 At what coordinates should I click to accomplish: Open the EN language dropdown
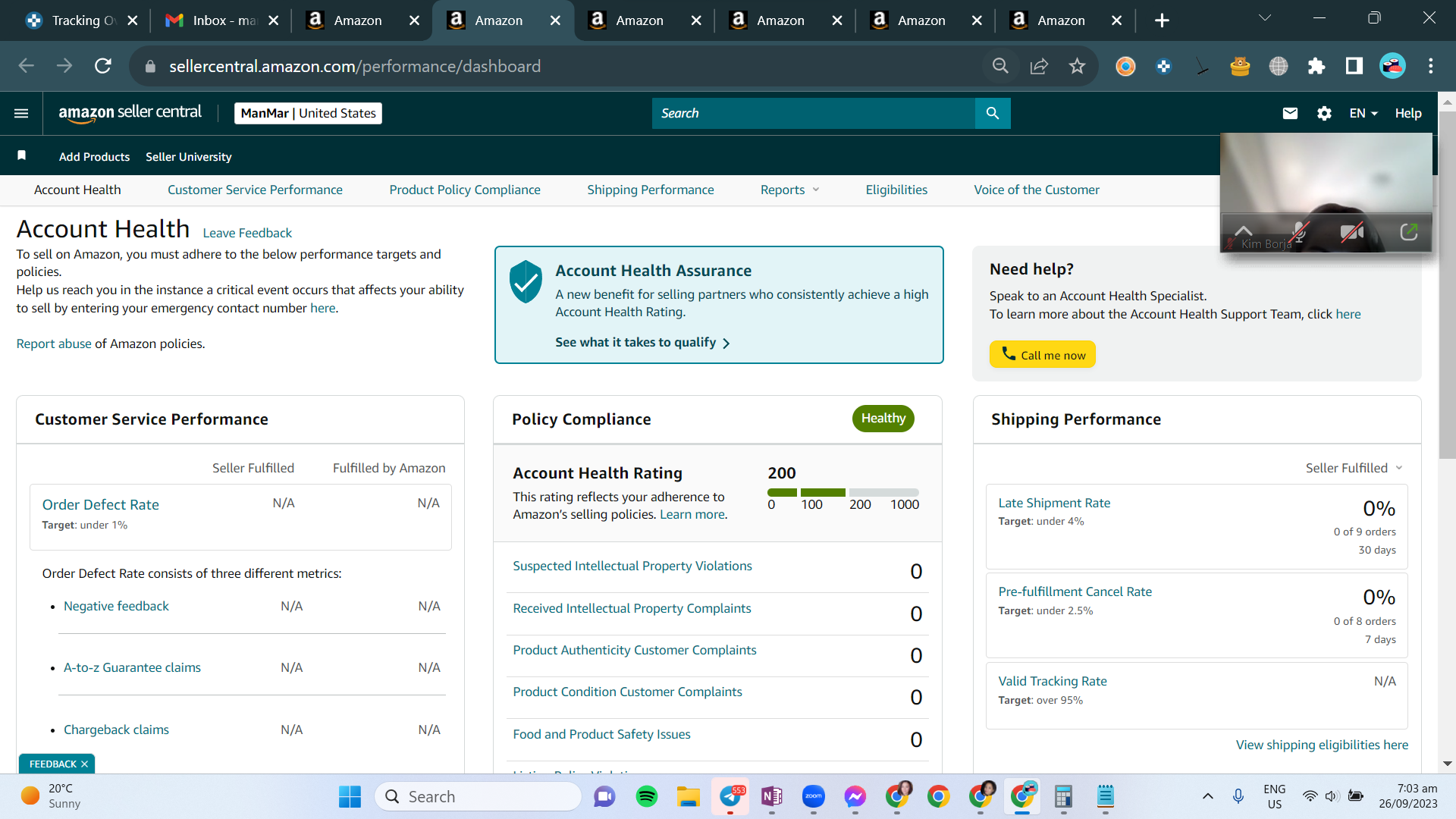tap(1363, 113)
